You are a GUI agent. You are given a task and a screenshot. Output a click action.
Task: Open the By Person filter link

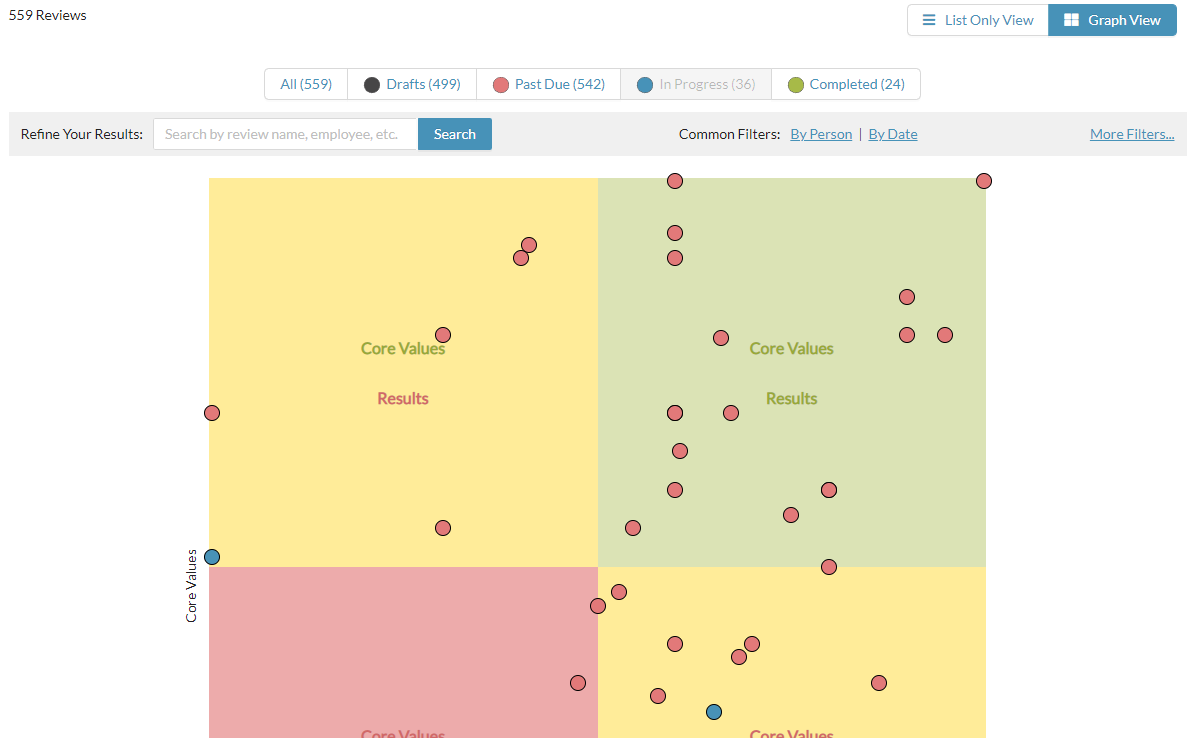coord(821,134)
